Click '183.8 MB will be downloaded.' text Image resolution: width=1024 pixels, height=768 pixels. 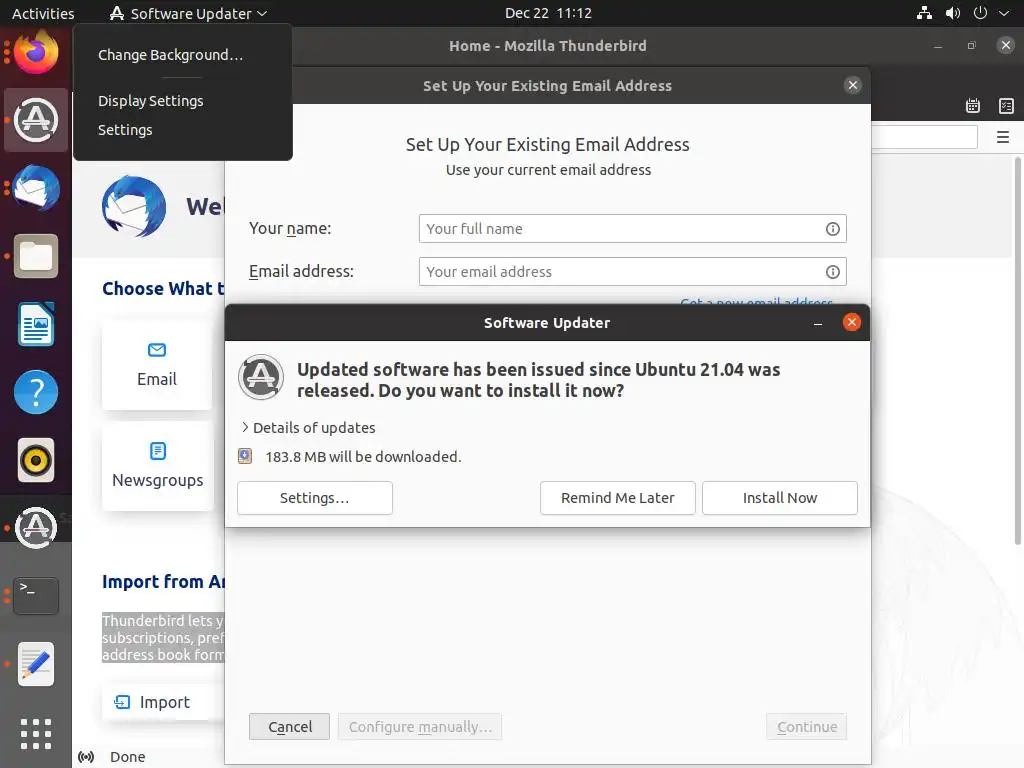pos(363,456)
